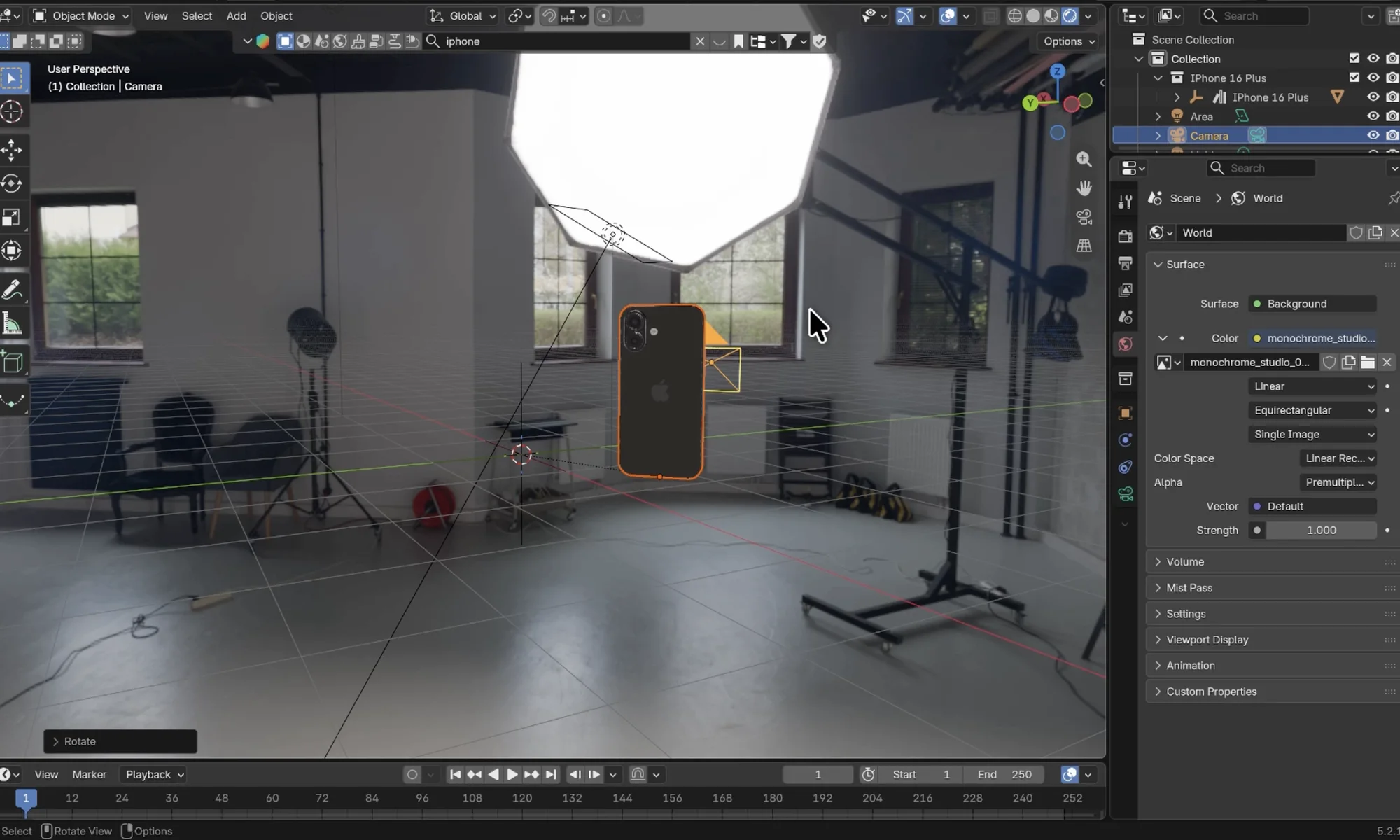Open the Object properties orange square icon
Viewport: 1400px width, 840px height.
click(1125, 413)
